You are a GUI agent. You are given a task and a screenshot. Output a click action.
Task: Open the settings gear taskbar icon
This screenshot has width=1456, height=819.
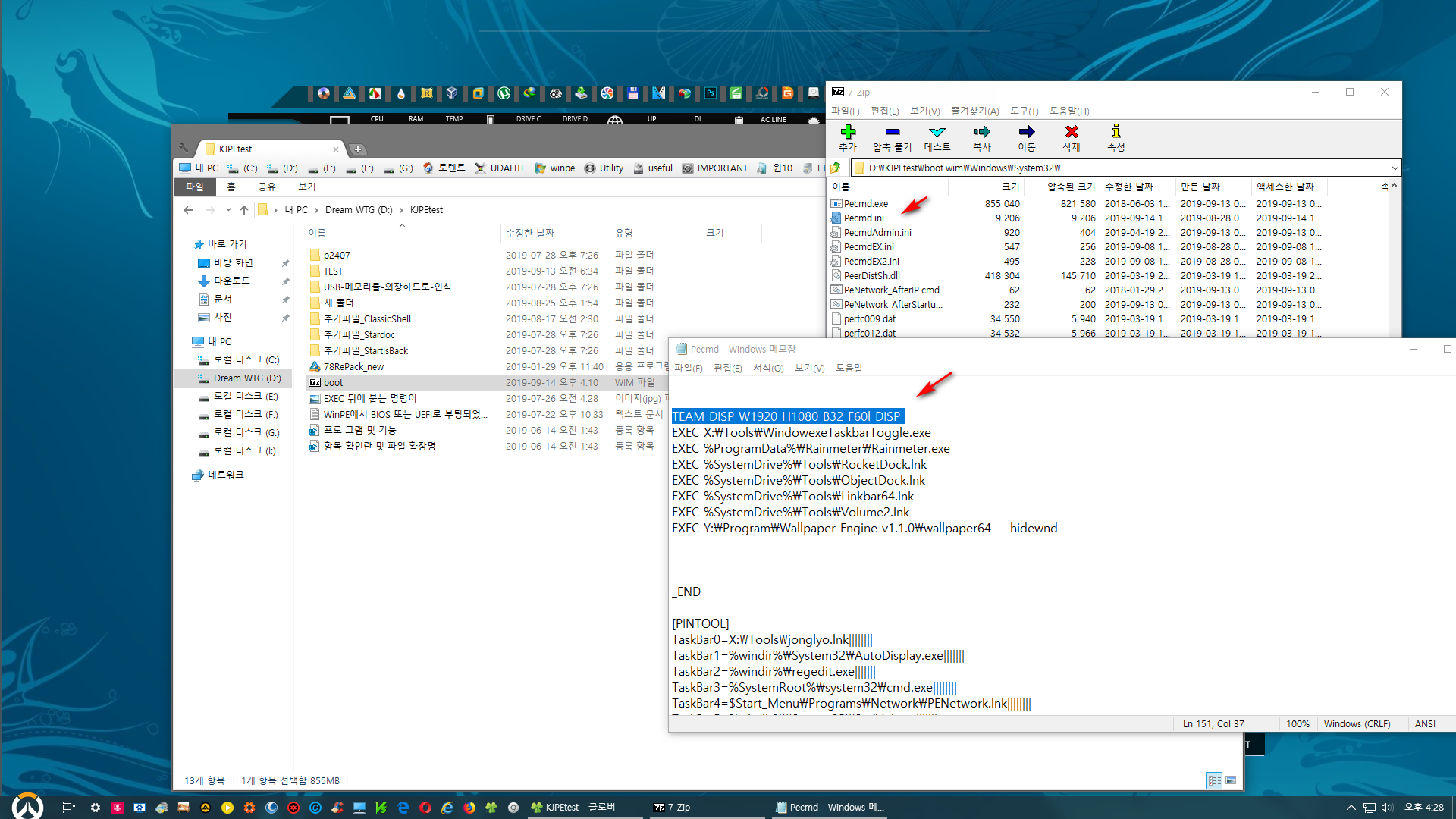pos(96,808)
